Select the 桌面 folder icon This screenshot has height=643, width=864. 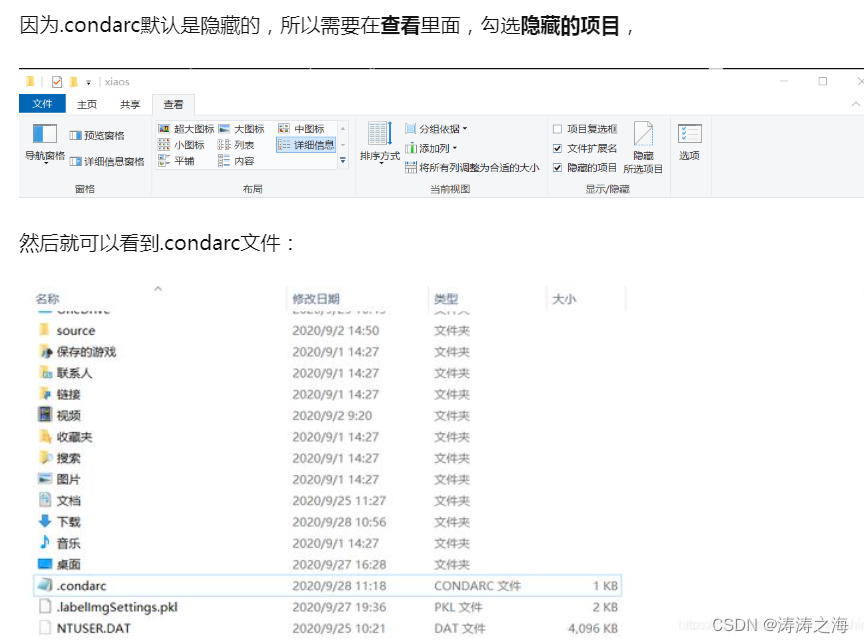pyautogui.click(x=45, y=564)
